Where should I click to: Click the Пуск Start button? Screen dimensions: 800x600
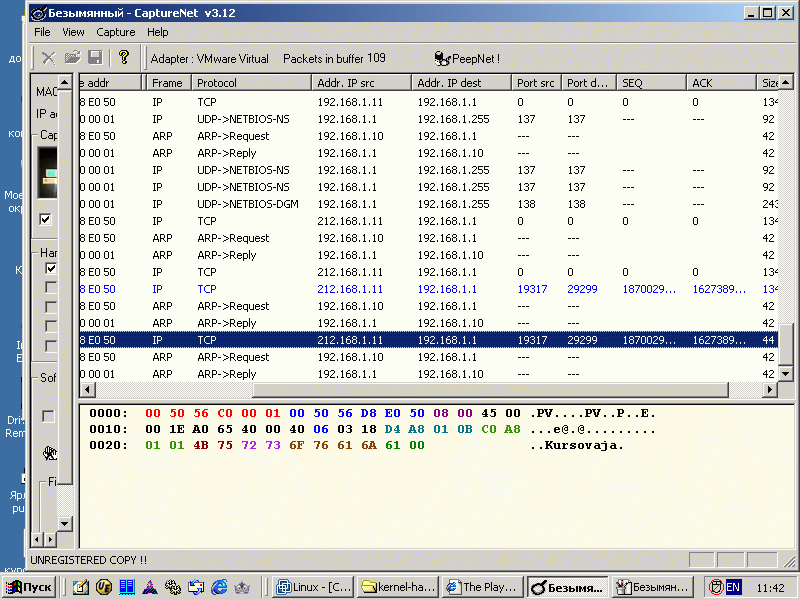[x=29, y=587]
